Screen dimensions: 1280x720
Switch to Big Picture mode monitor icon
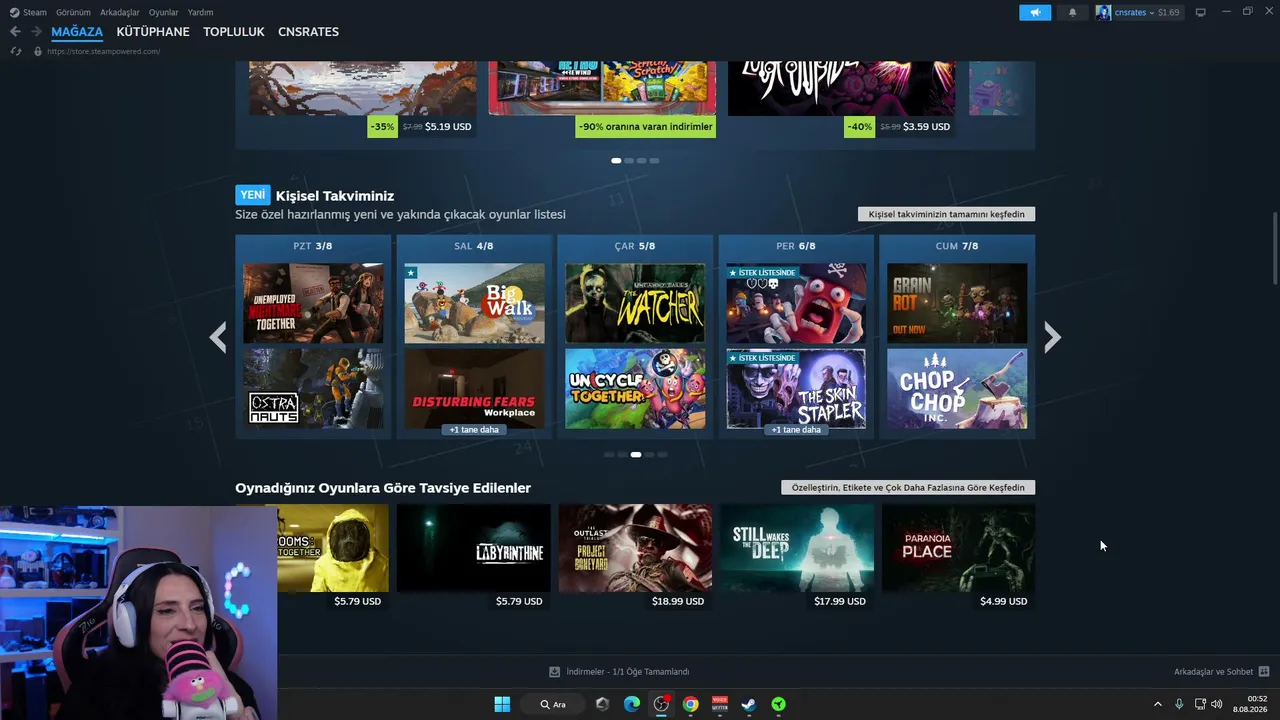pos(1201,12)
